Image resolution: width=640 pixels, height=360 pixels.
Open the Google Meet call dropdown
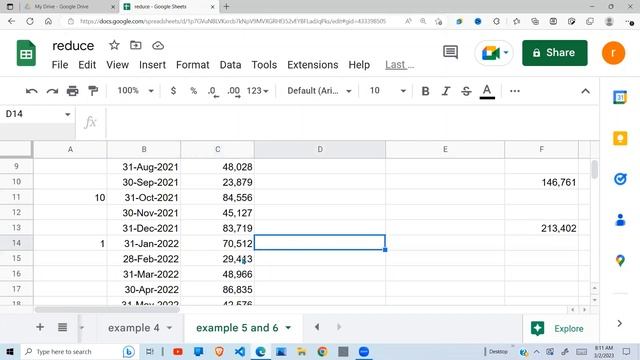[506, 53]
